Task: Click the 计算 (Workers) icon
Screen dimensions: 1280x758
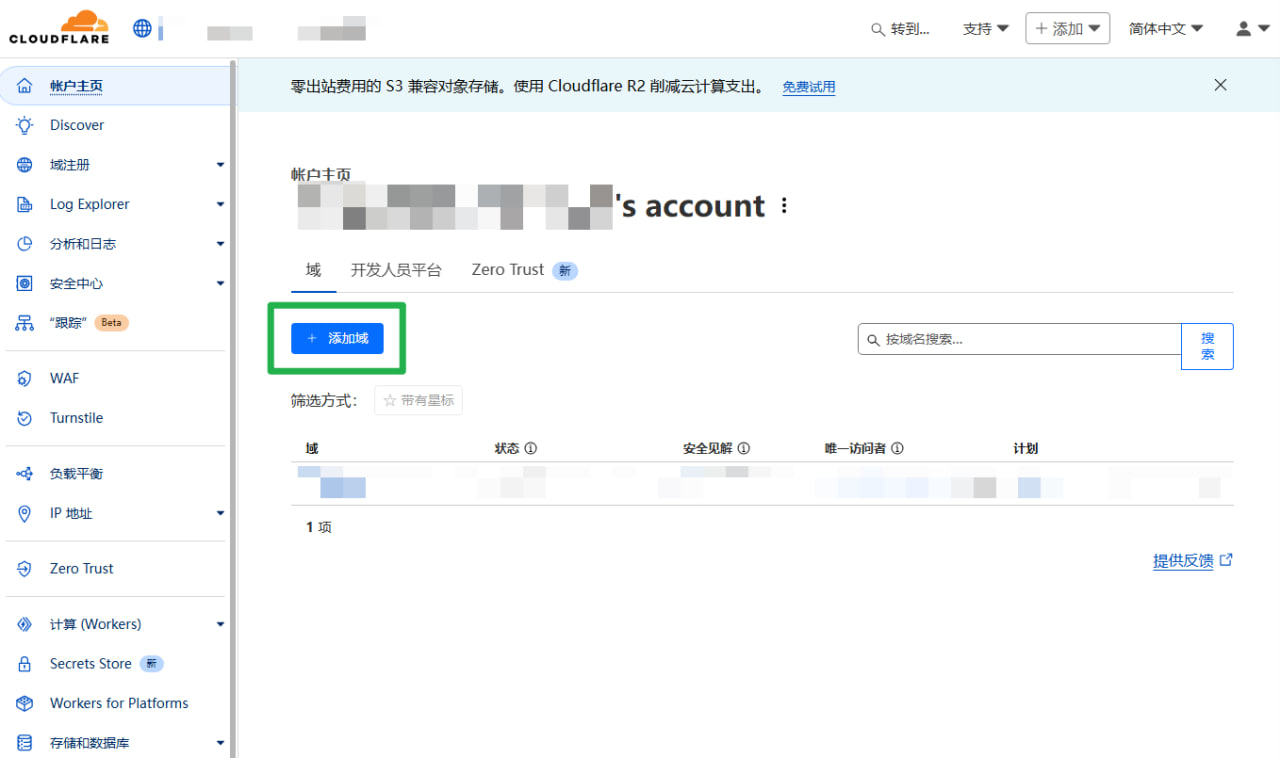Action: click(x=25, y=624)
